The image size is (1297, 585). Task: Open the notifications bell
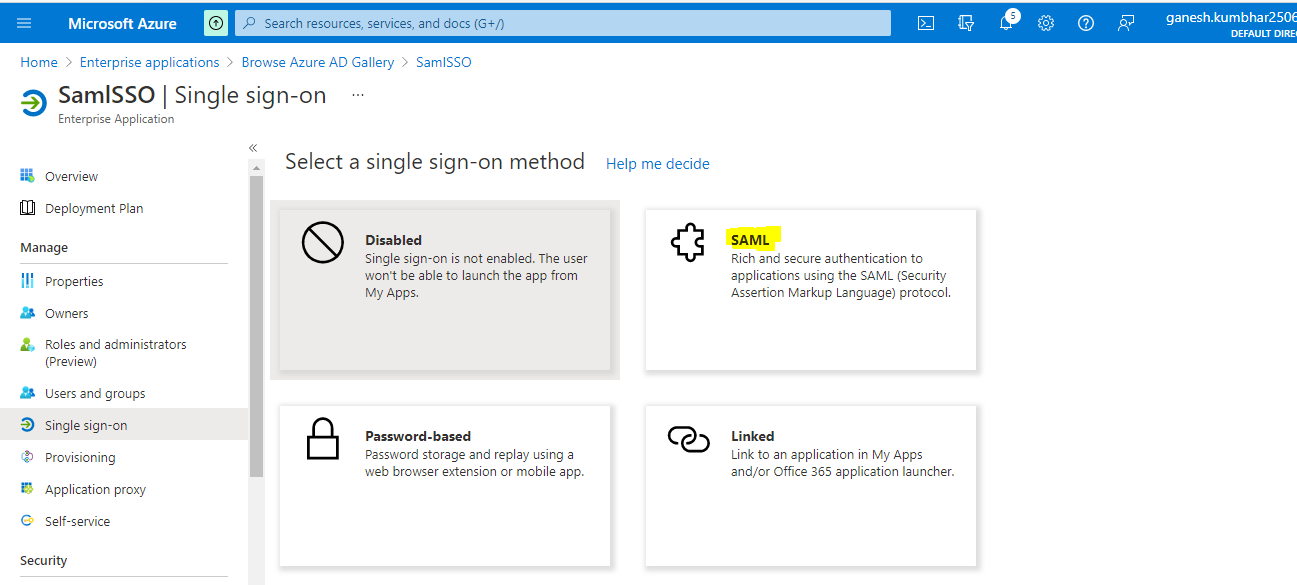coord(1007,22)
